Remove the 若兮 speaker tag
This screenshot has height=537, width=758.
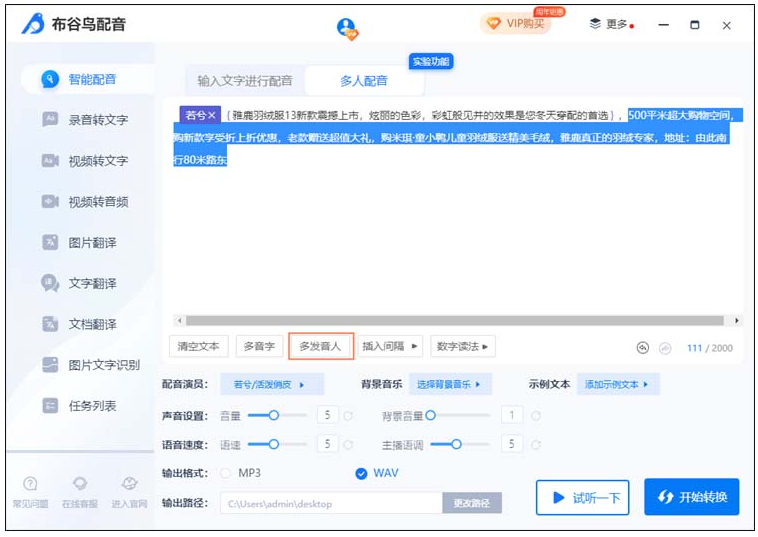click(212, 115)
